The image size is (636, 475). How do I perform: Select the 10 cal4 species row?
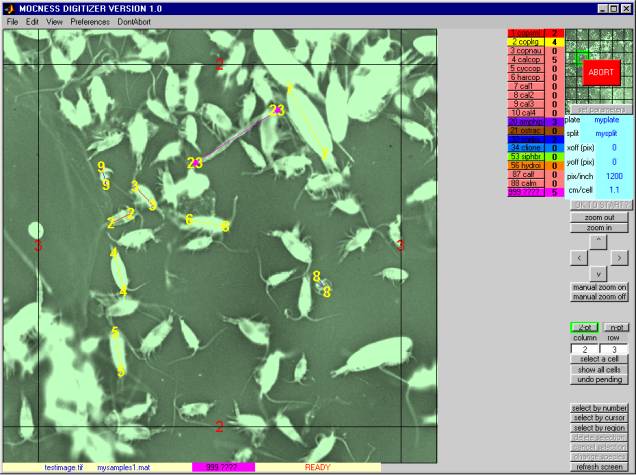pyautogui.click(x=526, y=113)
